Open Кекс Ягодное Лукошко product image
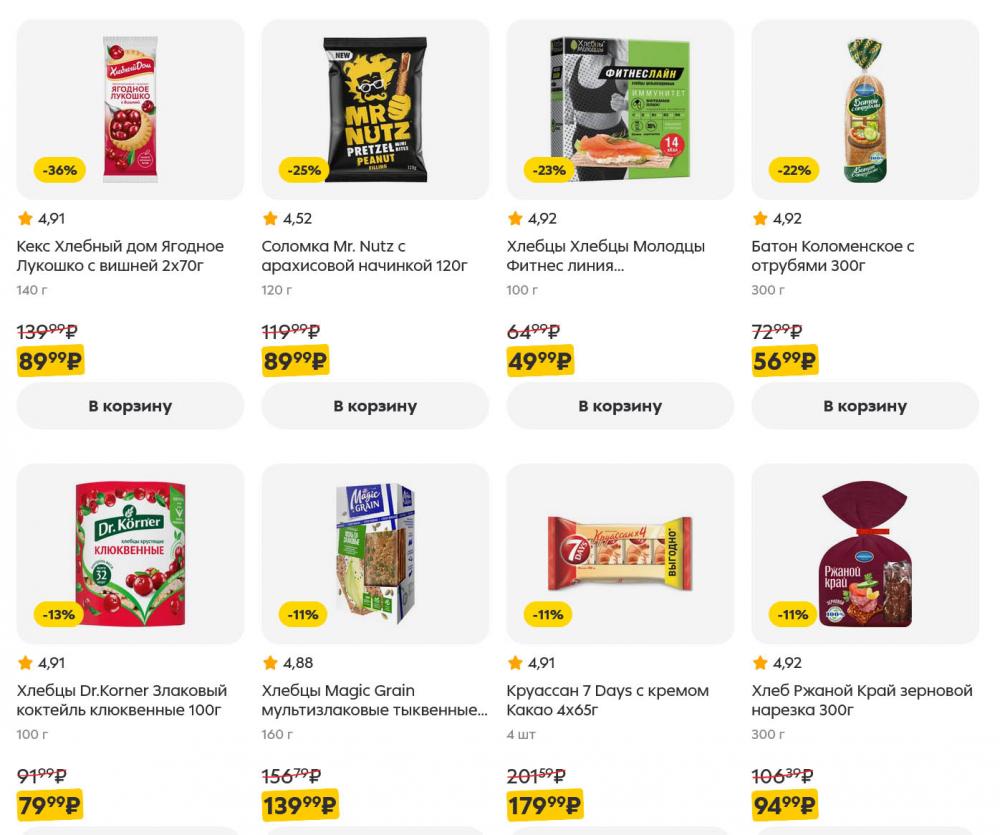1000x835 pixels. pyautogui.click(x=130, y=109)
